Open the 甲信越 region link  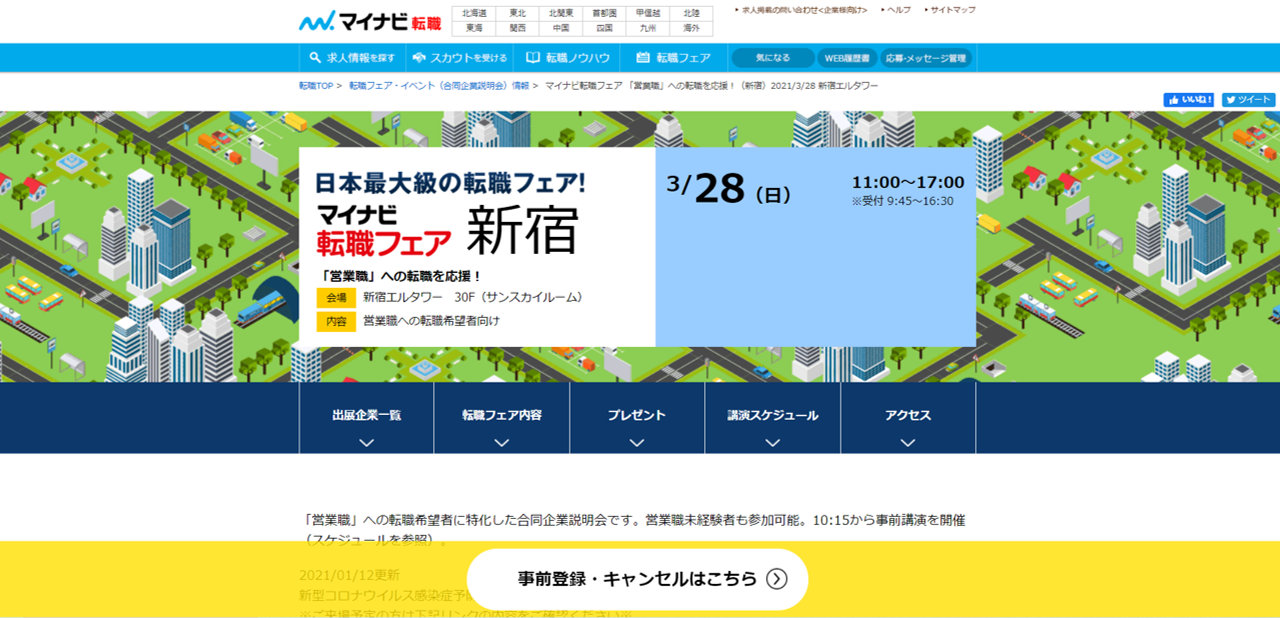(648, 14)
